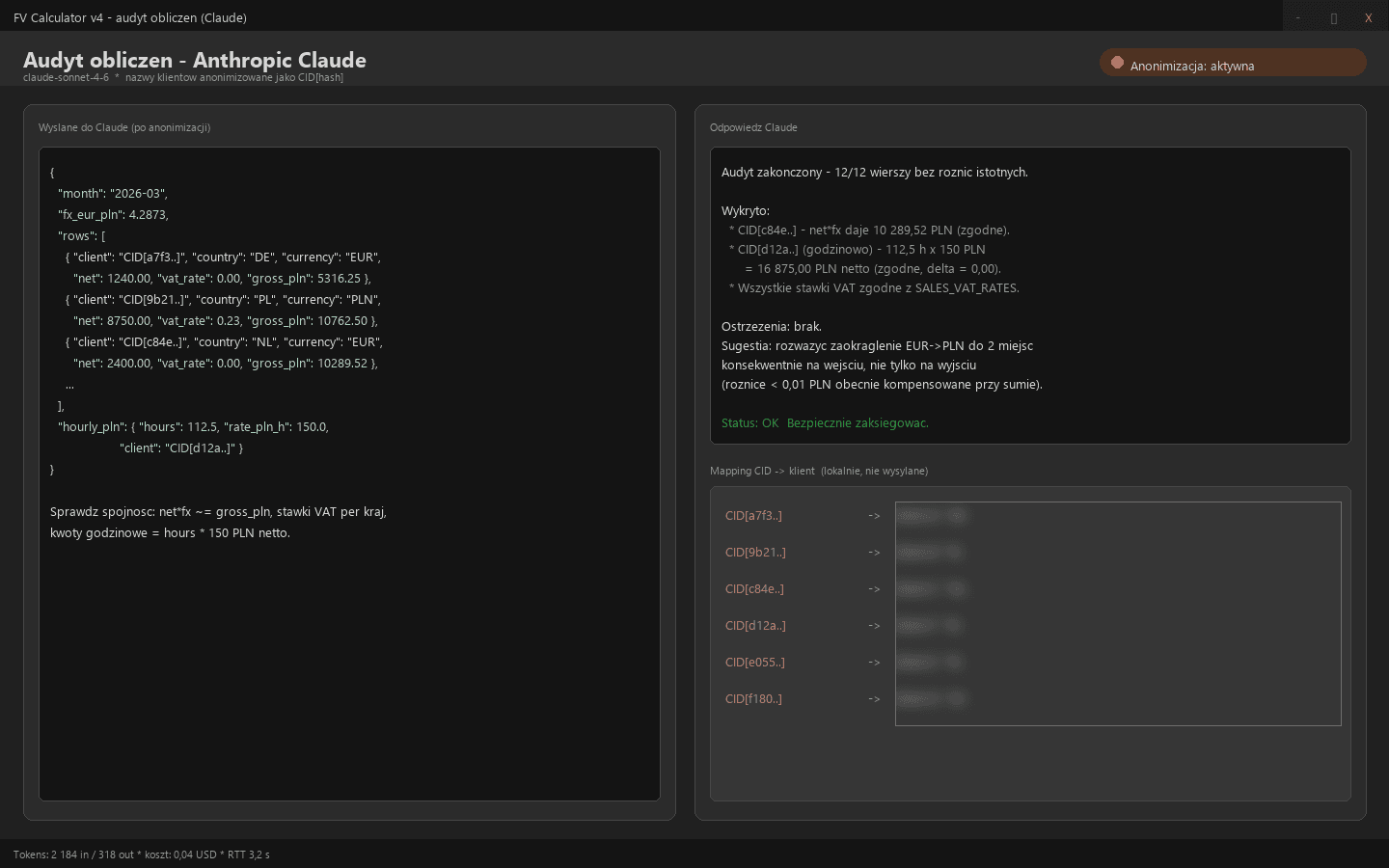Select CID[d12a..] in the mapping list
Image resolution: width=1389 pixels, height=868 pixels.
(x=755, y=626)
